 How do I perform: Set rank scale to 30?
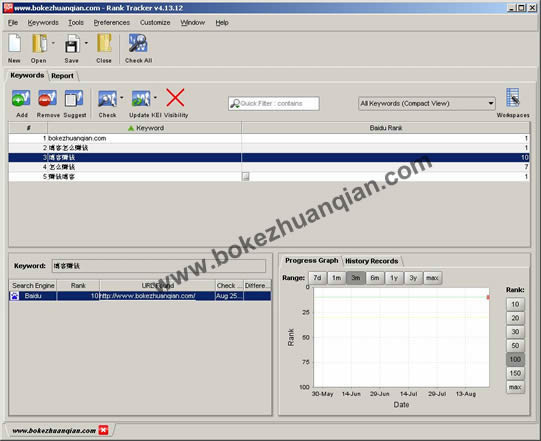pyautogui.click(x=515, y=332)
